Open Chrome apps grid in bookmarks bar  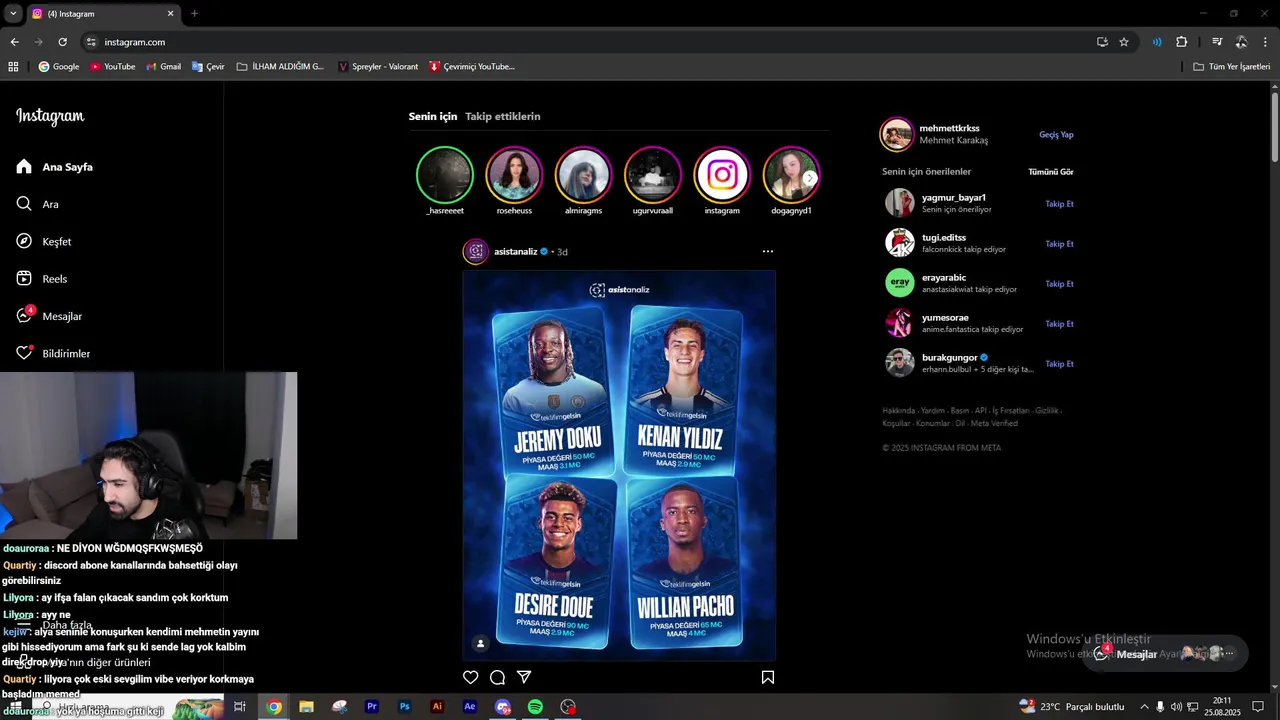(x=13, y=67)
